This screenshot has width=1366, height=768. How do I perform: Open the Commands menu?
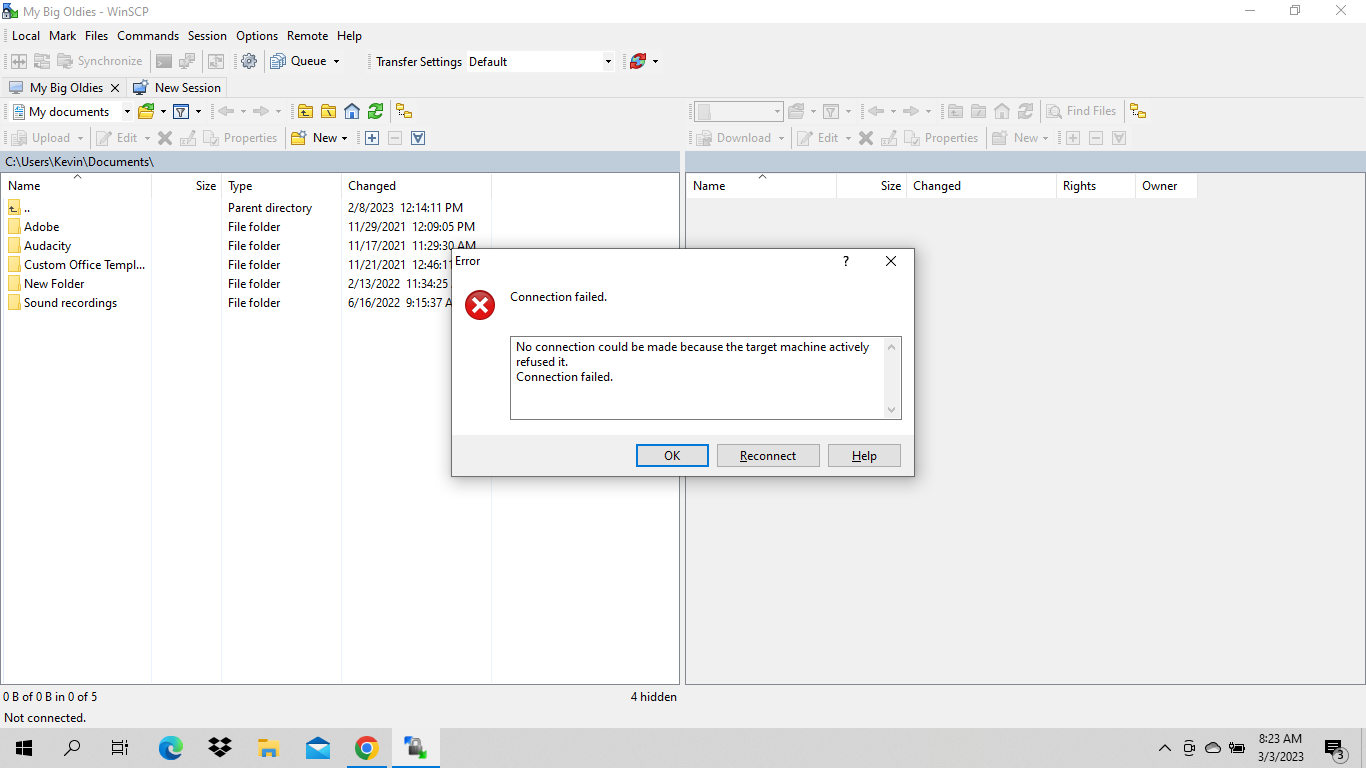148,36
